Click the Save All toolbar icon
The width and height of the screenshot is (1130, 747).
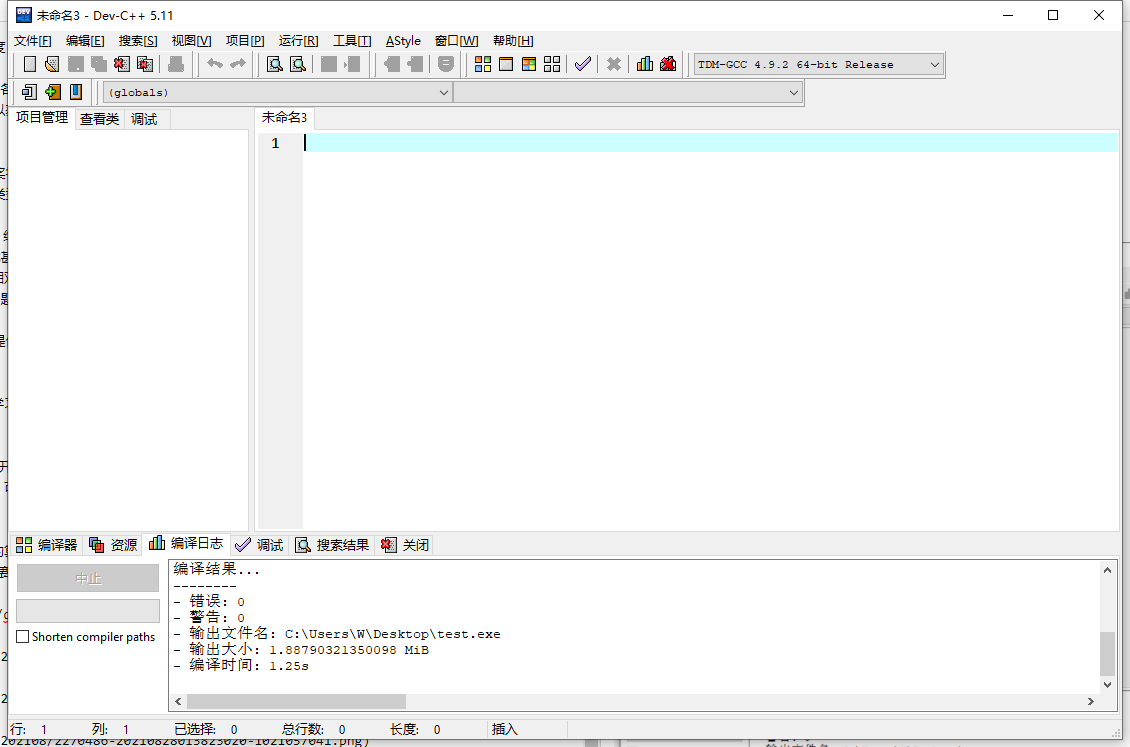[x=99, y=64]
